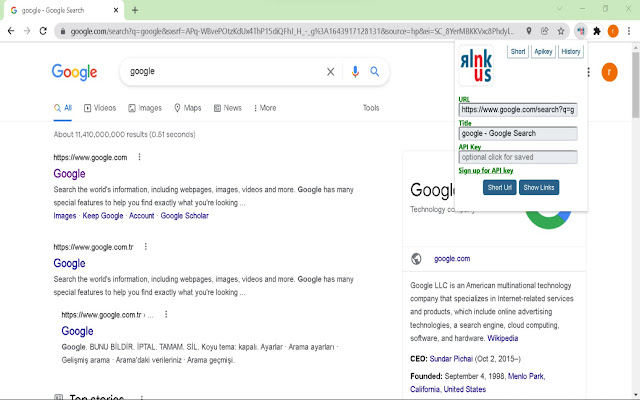Screen dimensions: 640x400
Task: Open the first Google result title link
Action: [x=69, y=174]
